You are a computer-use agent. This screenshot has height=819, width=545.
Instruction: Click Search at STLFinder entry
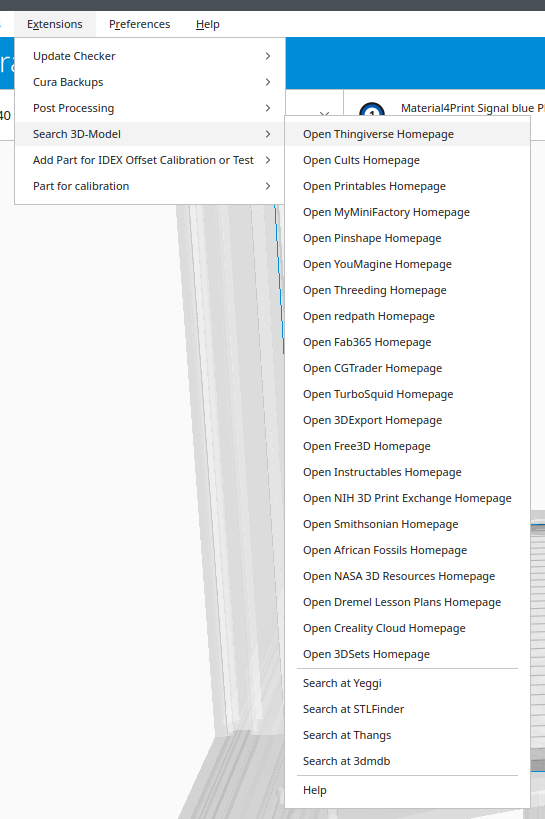click(408, 709)
